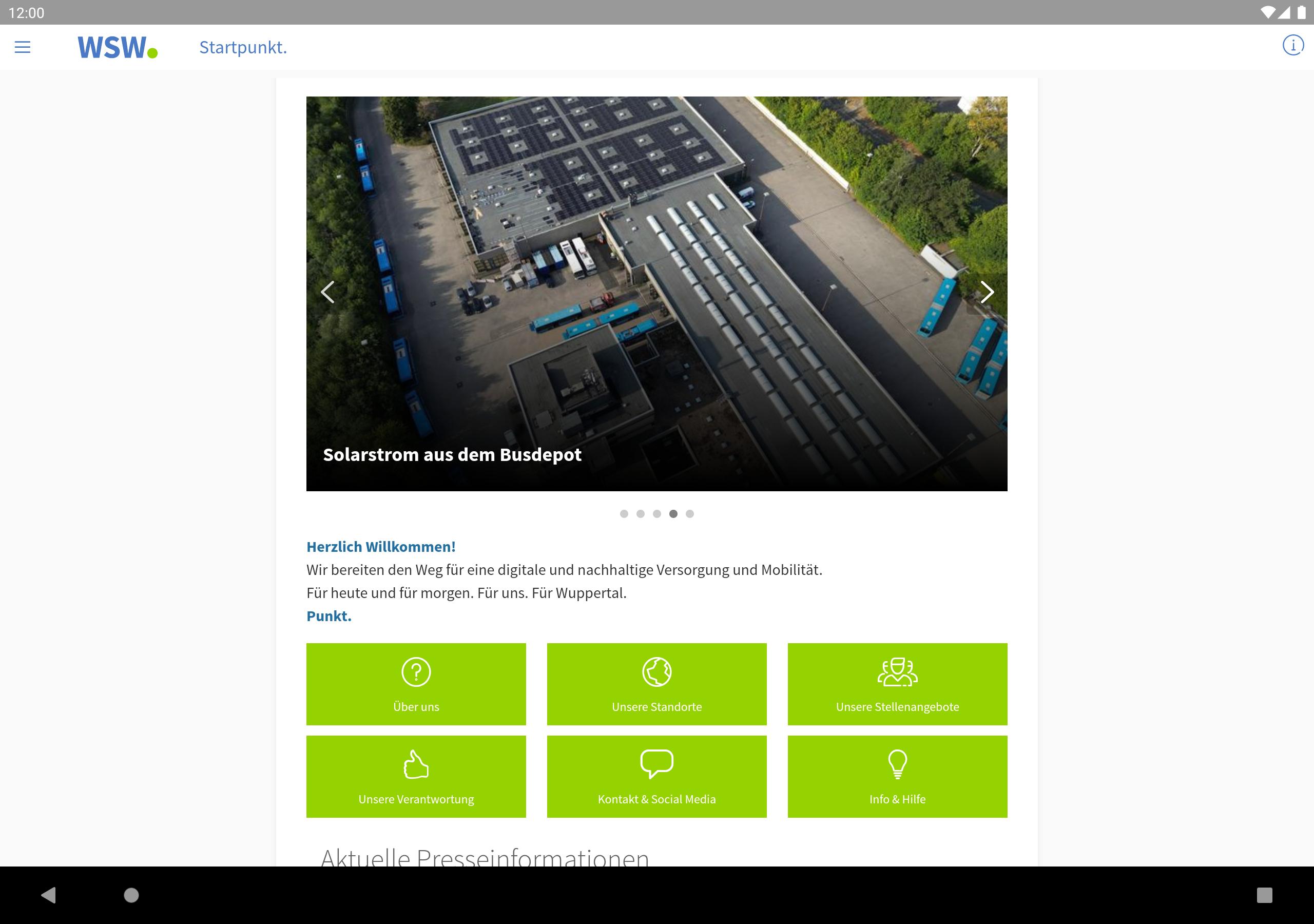The width and height of the screenshot is (1314, 924).
Task: Click the Herzlich Willkommen! heading
Action: click(x=381, y=547)
